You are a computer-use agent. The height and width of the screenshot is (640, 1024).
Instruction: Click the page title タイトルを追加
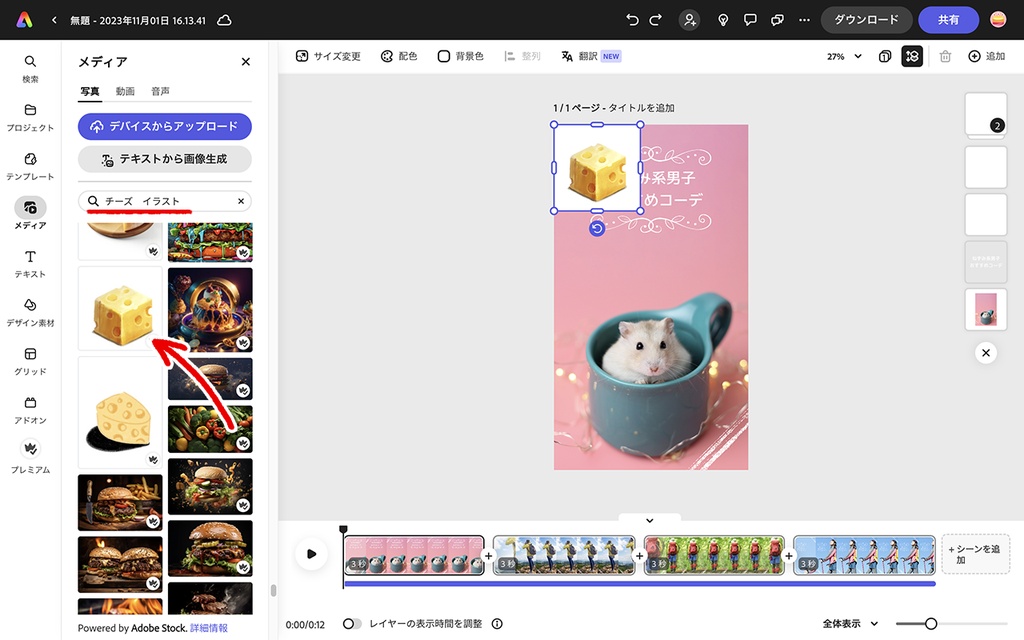(641, 108)
